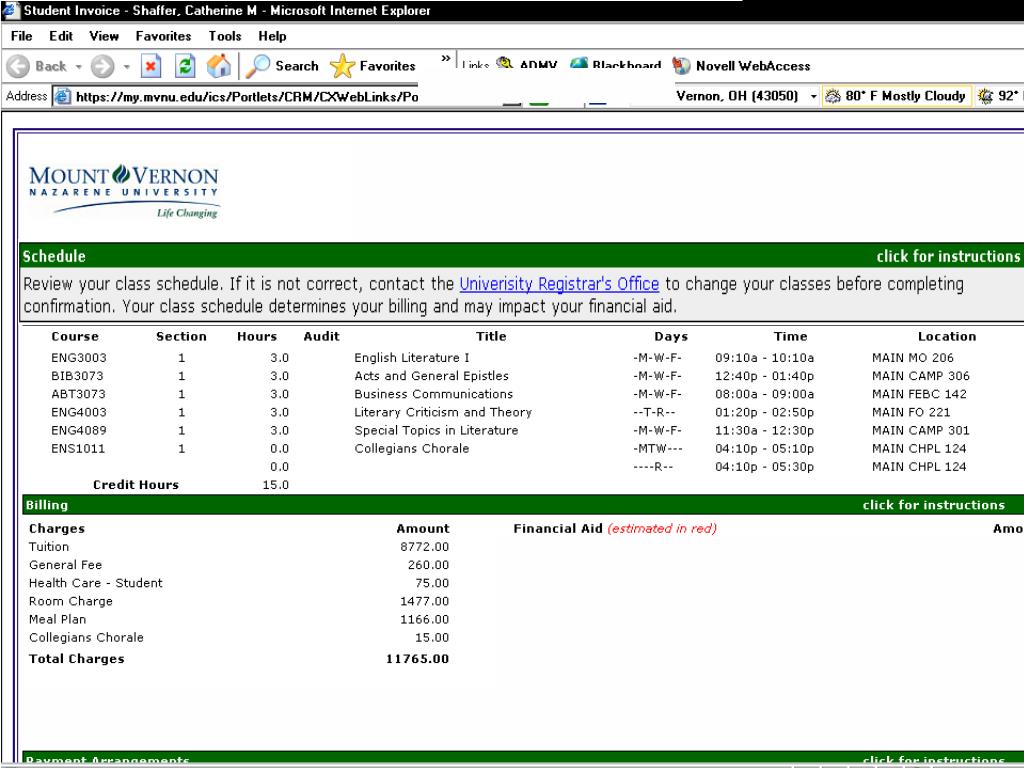The height and width of the screenshot is (768, 1024).
Task: Go to the Home page icon
Action: coord(219,66)
